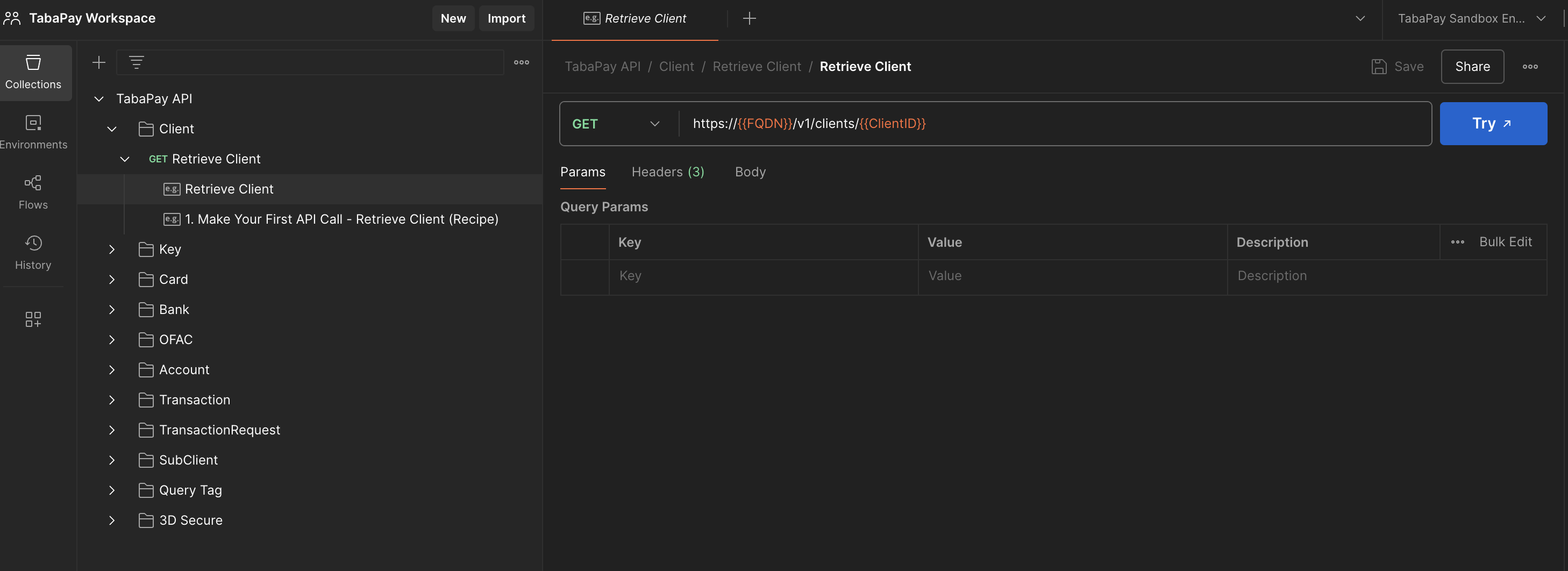The height and width of the screenshot is (571, 1568).
Task: Save the Retrieve Client request
Action: pyautogui.click(x=1398, y=66)
